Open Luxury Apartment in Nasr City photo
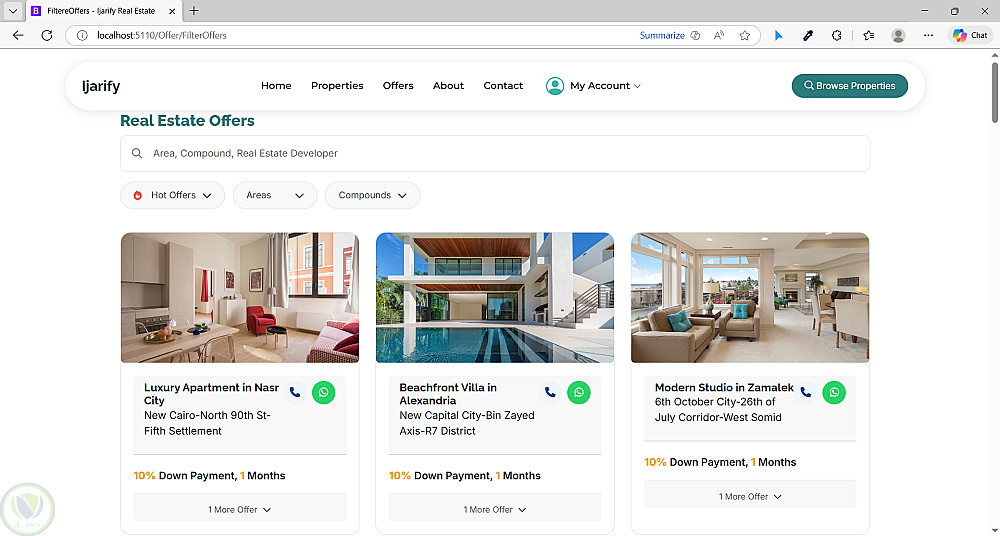 coord(240,297)
